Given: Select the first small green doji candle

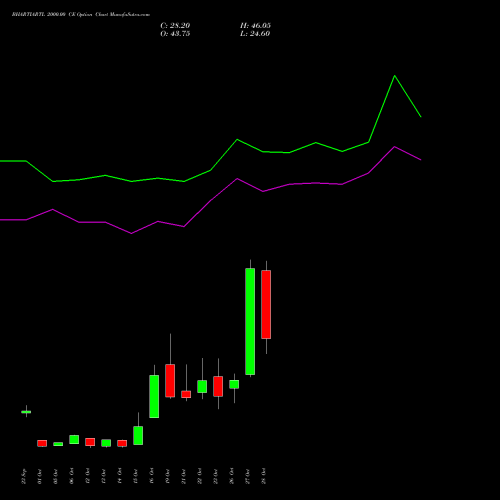Looking at the screenshot, I should [x=26, y=412].
